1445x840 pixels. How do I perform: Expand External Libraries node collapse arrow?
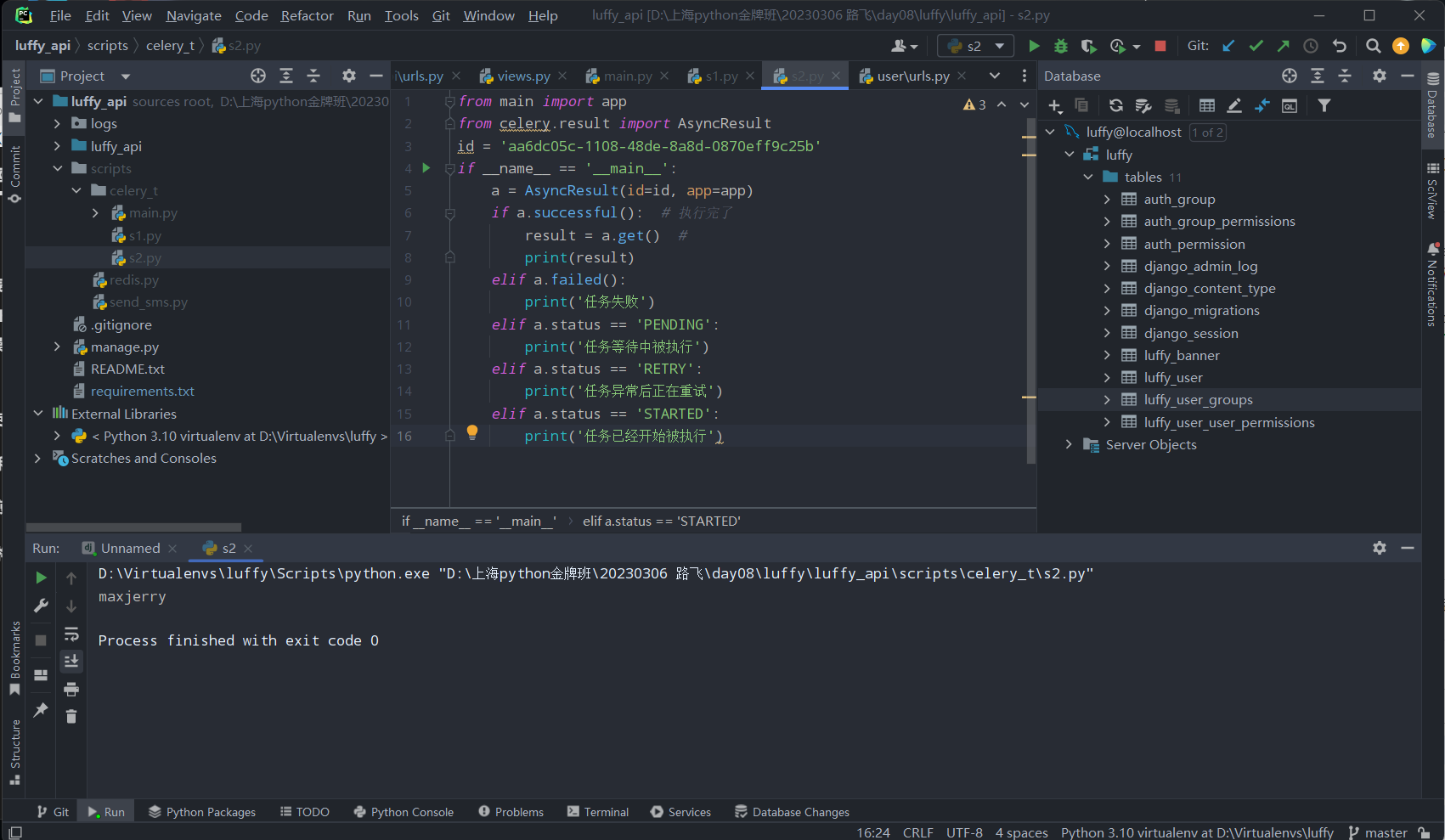click(38, 414)
